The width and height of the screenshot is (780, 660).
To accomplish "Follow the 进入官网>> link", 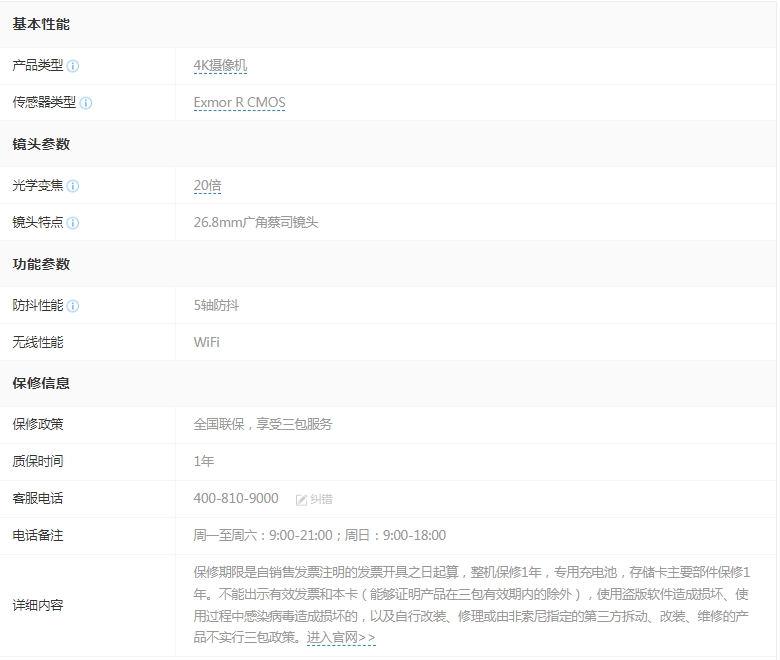I will pyautogui.click(x=341, y=637).
